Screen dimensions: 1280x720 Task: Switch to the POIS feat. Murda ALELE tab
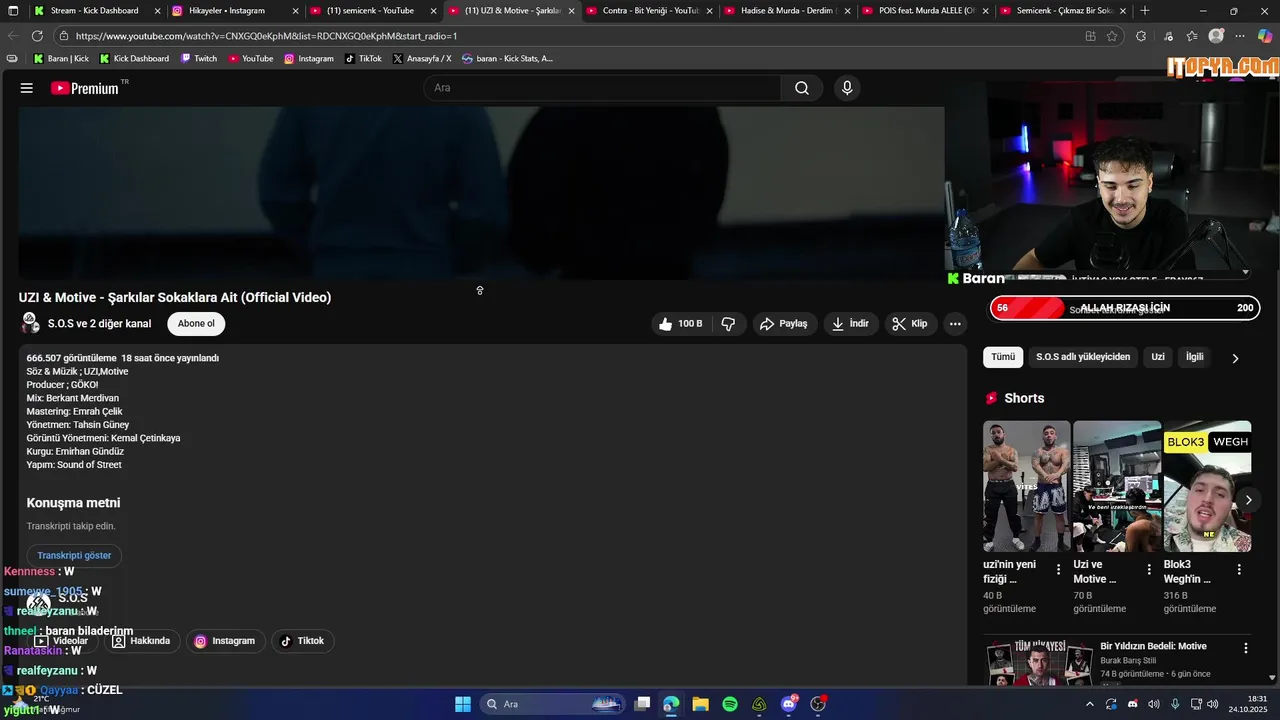[x=925, y=11]
